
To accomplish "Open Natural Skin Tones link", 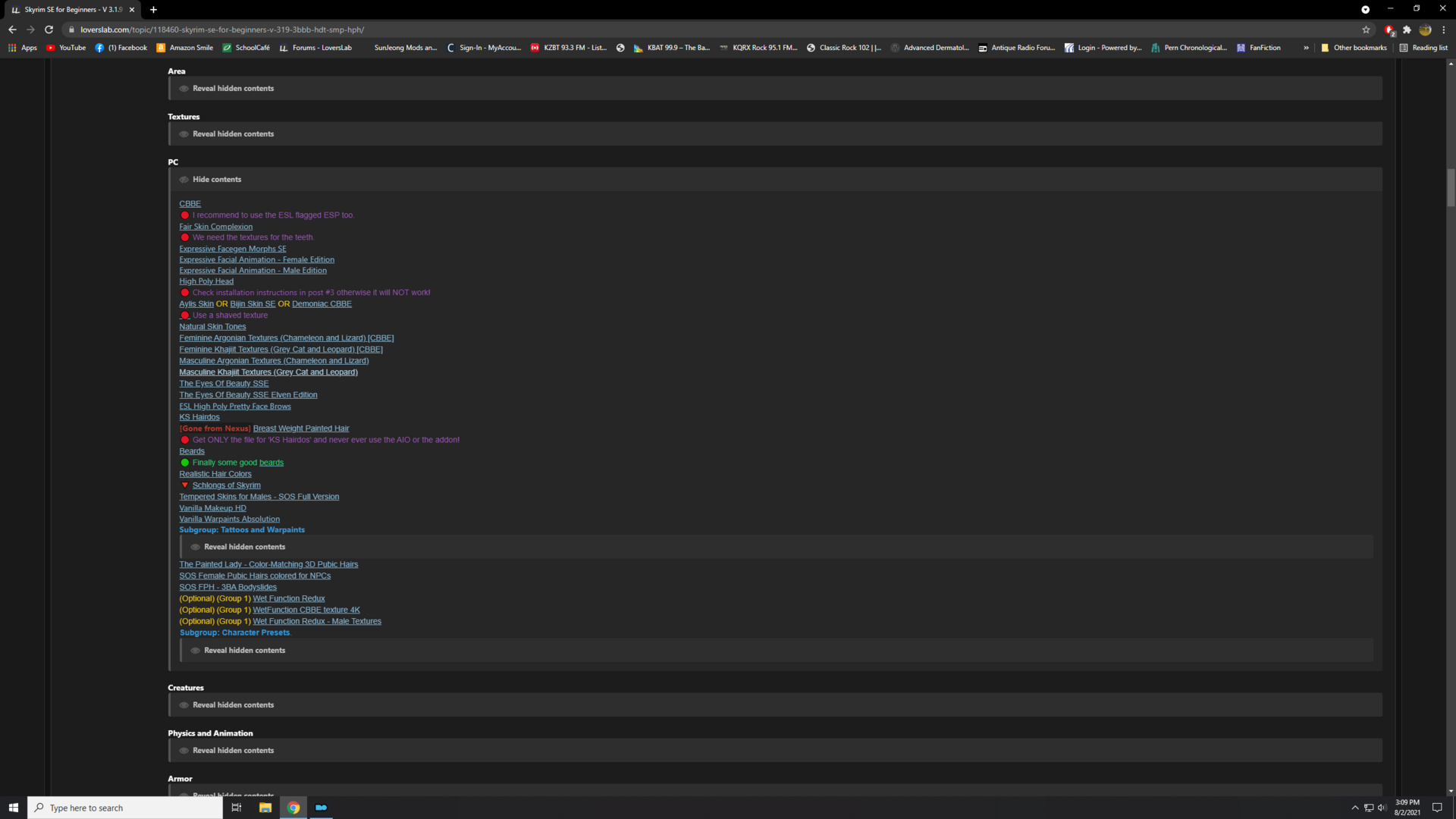I will pos(212,327).
